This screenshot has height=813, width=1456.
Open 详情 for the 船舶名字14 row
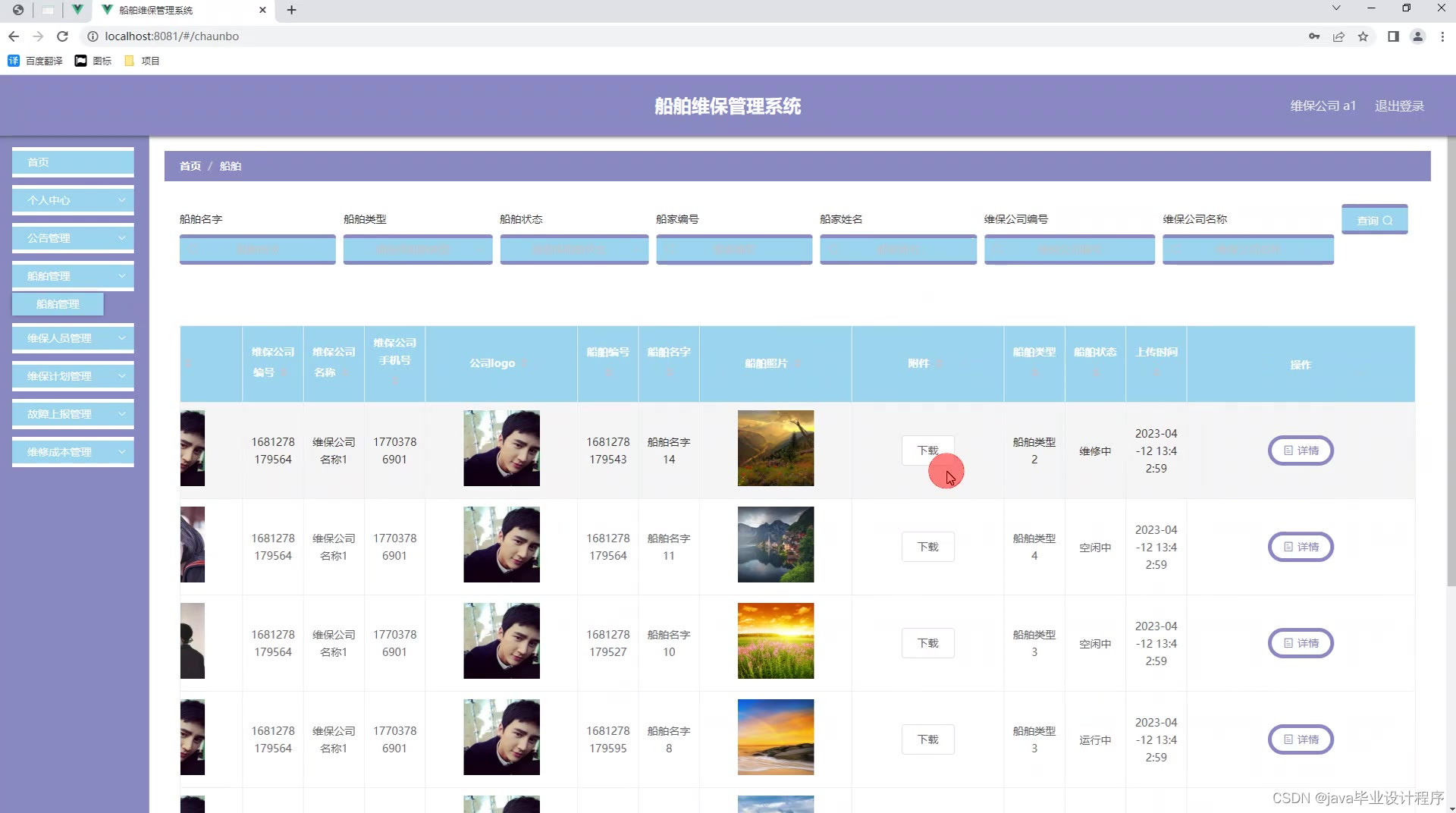[1301, 450]
